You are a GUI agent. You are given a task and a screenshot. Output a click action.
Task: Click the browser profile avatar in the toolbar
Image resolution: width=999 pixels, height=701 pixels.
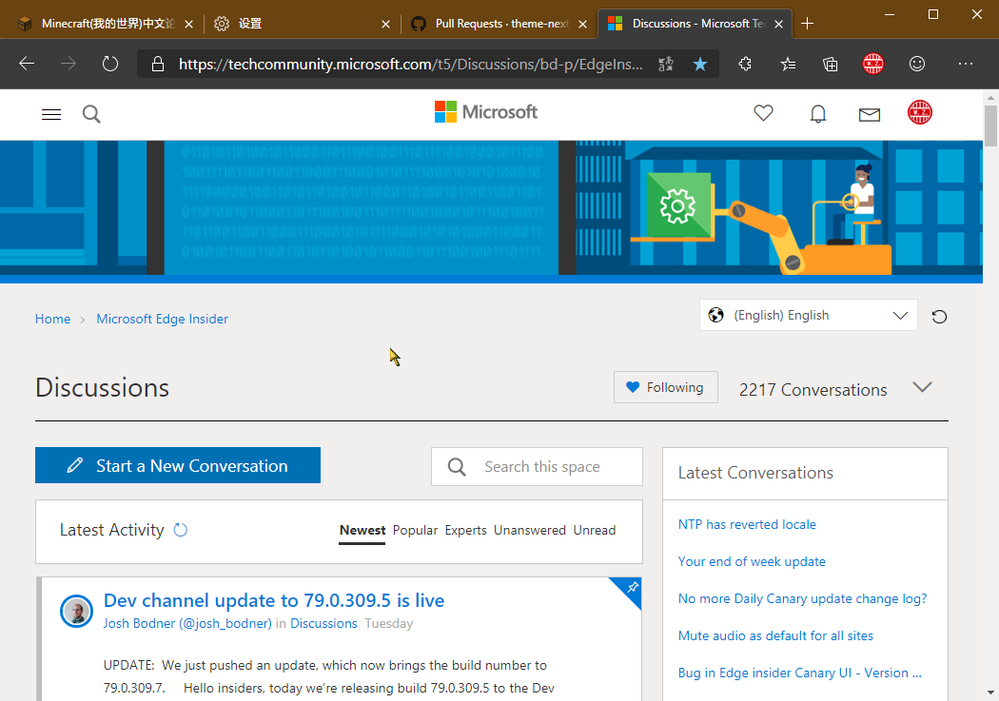[x=873, y=64]
